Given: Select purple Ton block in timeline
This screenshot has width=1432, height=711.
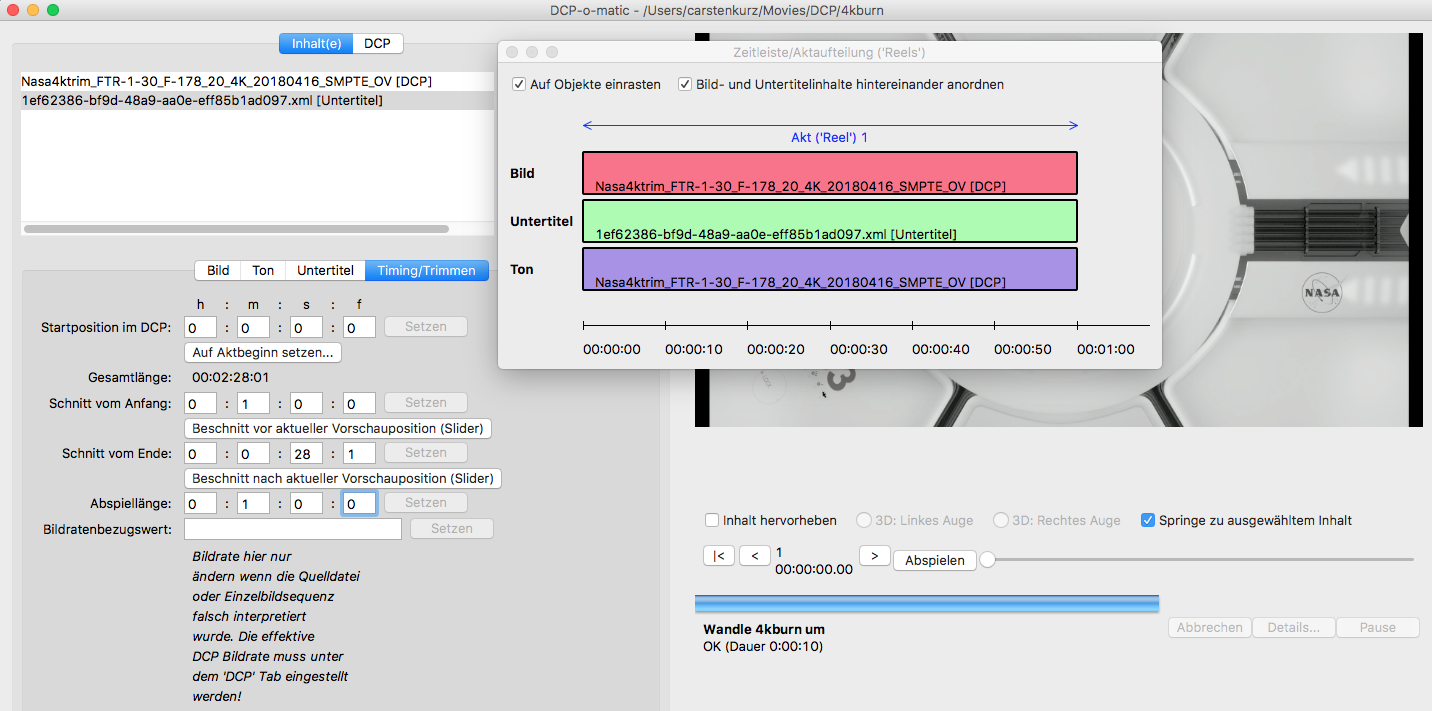Looking at the screenshot, I should [x=830, y=269].
